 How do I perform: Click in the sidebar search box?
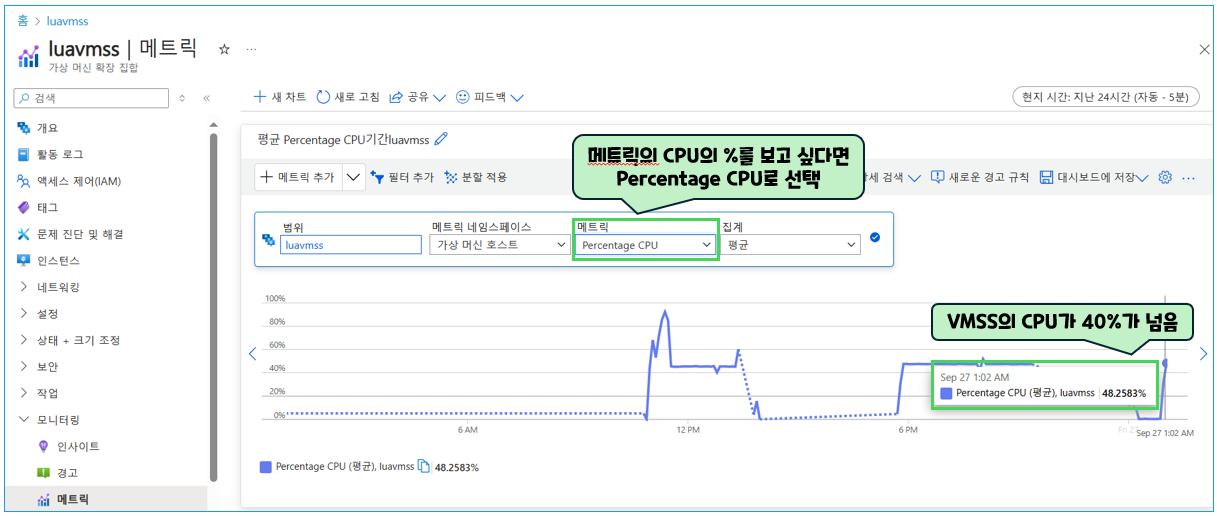click(x=91, y=98)
